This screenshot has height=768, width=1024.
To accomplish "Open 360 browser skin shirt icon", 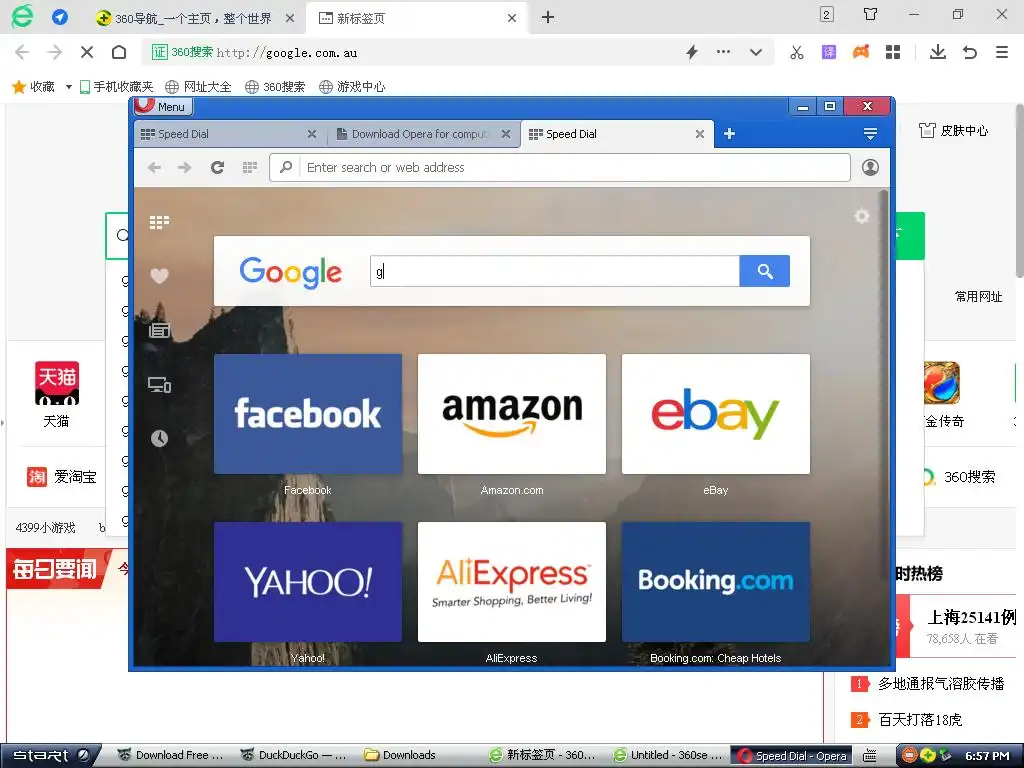I will [x=871, y=14].
